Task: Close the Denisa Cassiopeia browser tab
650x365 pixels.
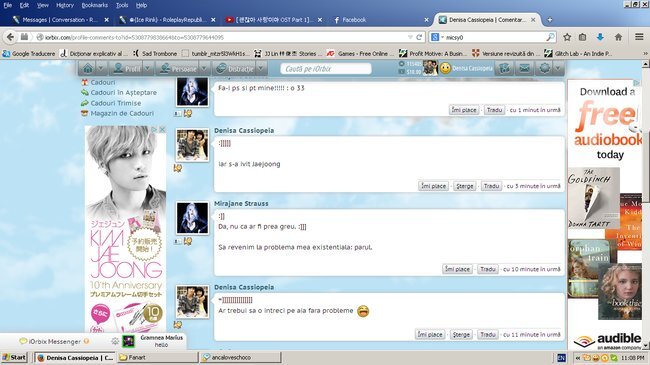Action: pos(533,19)
